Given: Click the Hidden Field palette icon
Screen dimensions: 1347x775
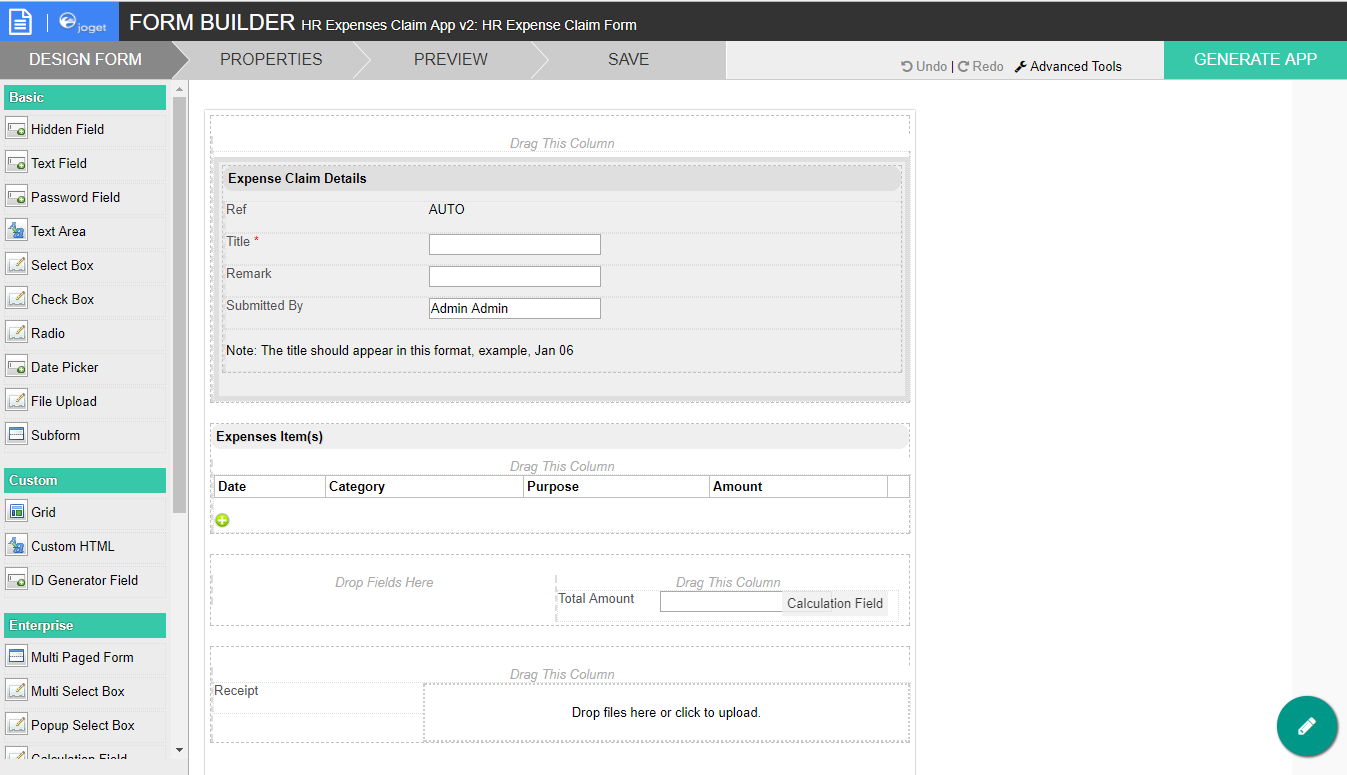Looking at the screenshot, I should click(16, 130).
